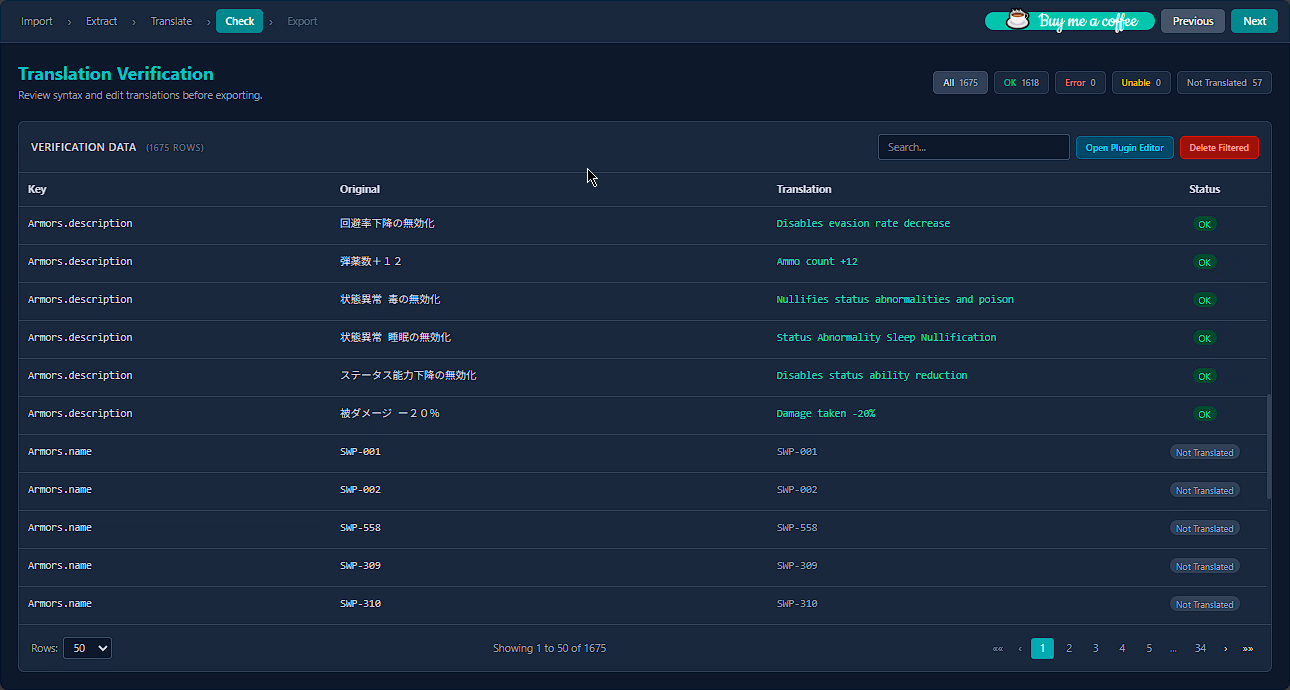Show only Error entries filter
Viewport: 1290px width, 690px height.
click(1080, 83)
